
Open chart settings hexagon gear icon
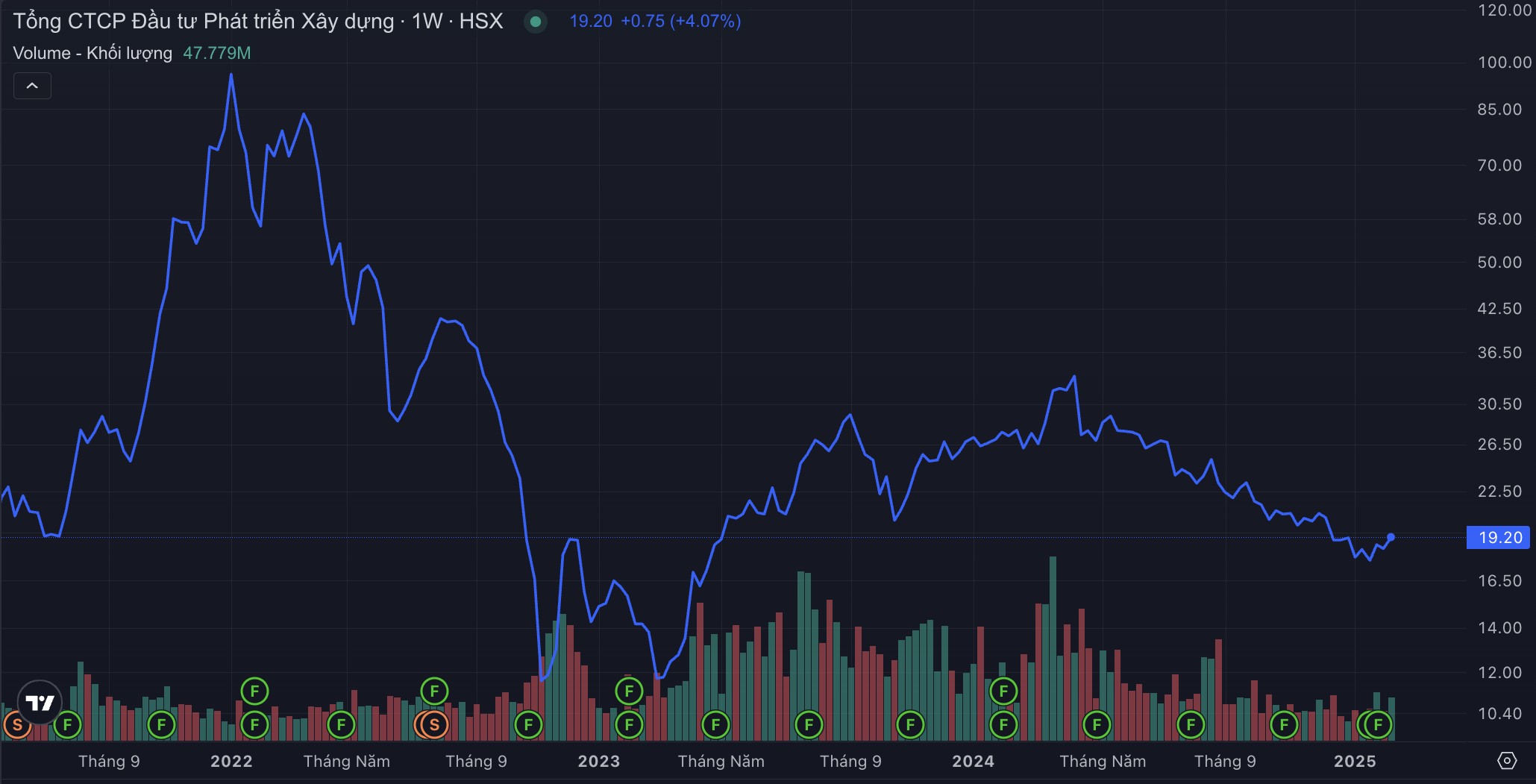pos(1507,760)
